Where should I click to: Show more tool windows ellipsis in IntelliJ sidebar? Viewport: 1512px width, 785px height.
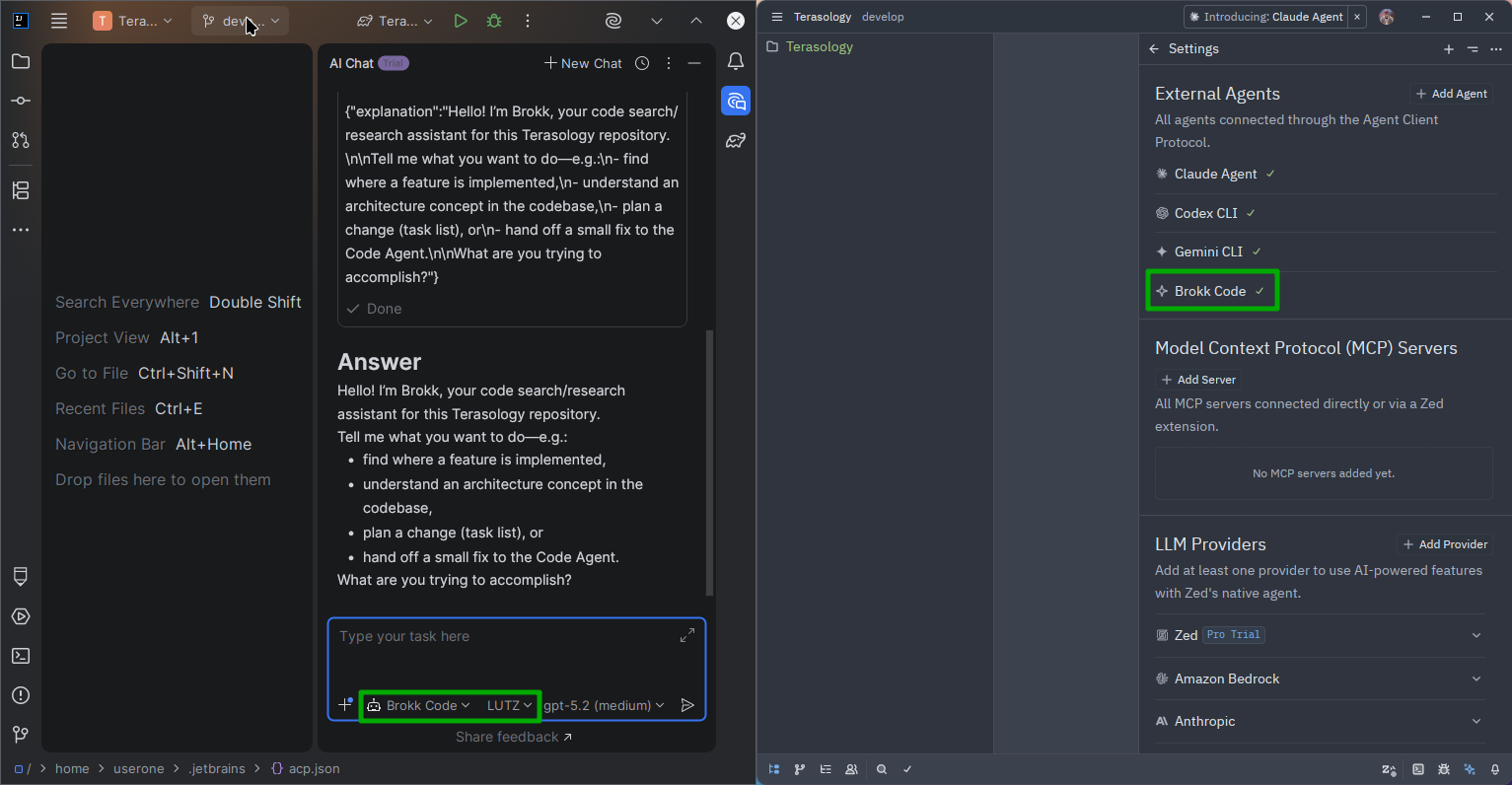pyautogui.click(x=21, y=230)
